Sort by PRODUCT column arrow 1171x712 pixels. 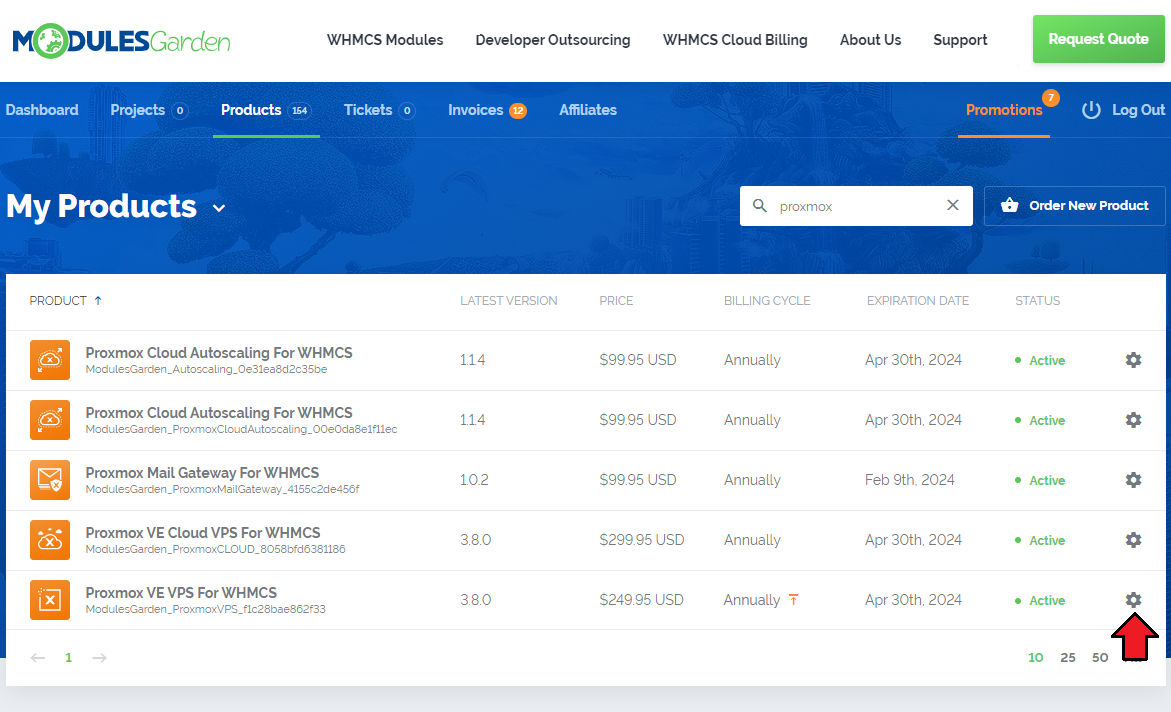[x=98, y=300]
